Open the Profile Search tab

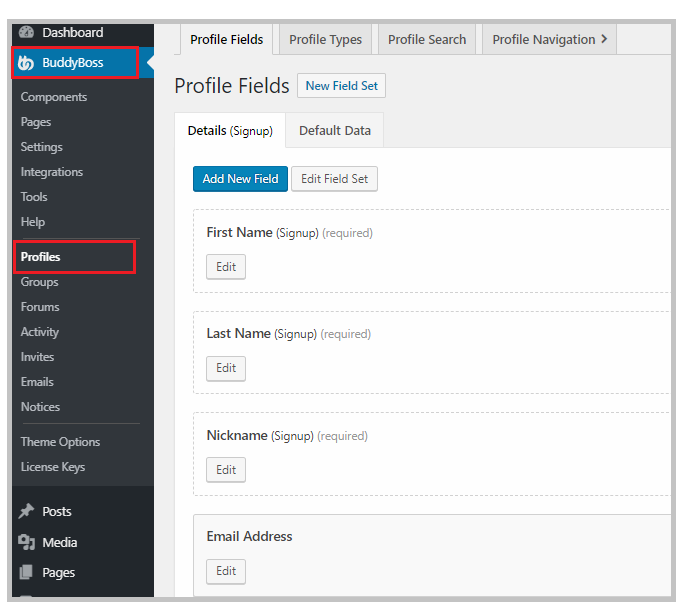click(426, 39)
